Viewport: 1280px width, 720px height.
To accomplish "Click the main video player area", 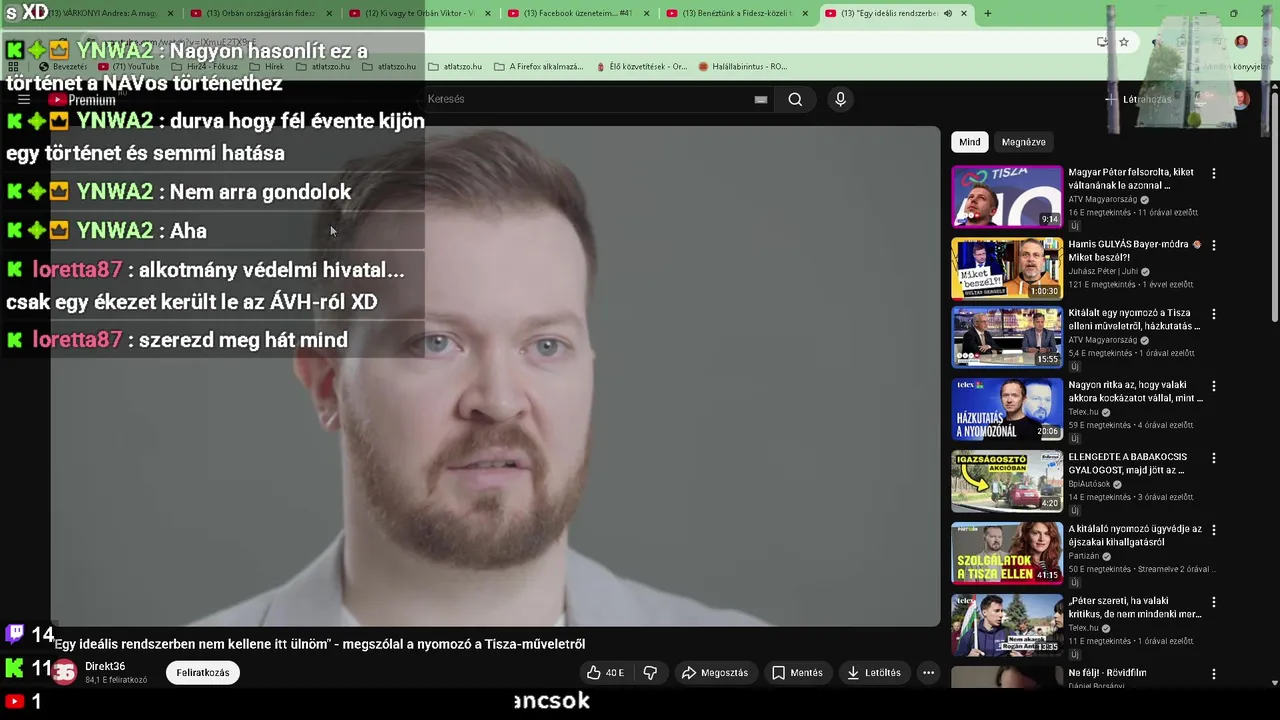I will (495, 375).
